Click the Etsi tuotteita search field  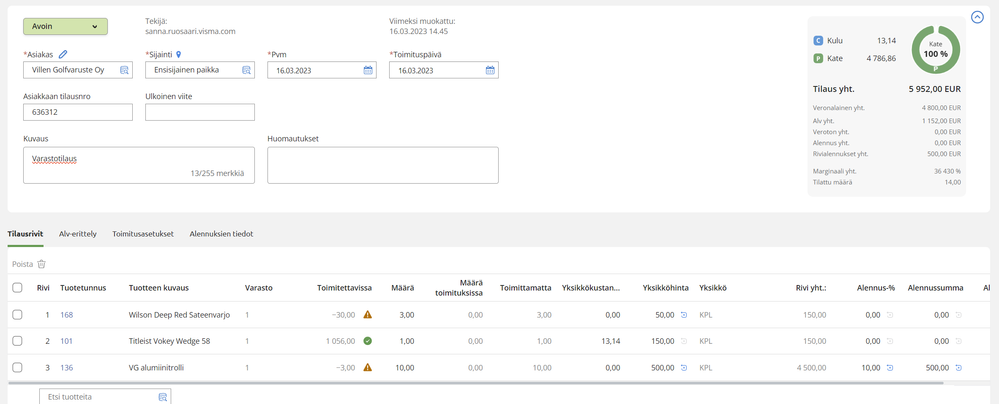point(105,396)
